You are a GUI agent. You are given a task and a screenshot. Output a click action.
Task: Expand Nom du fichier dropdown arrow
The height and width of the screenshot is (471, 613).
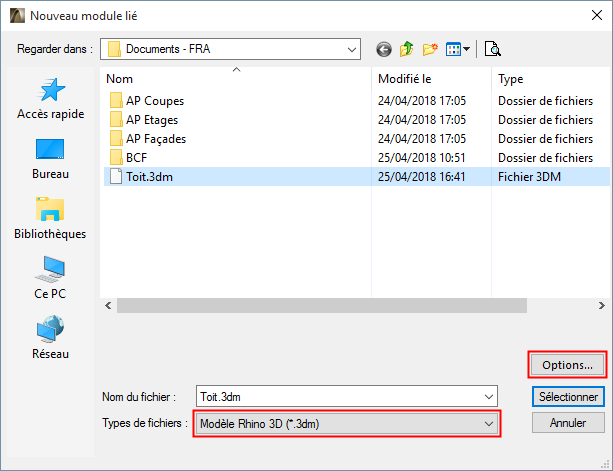(x=489, y=397)
